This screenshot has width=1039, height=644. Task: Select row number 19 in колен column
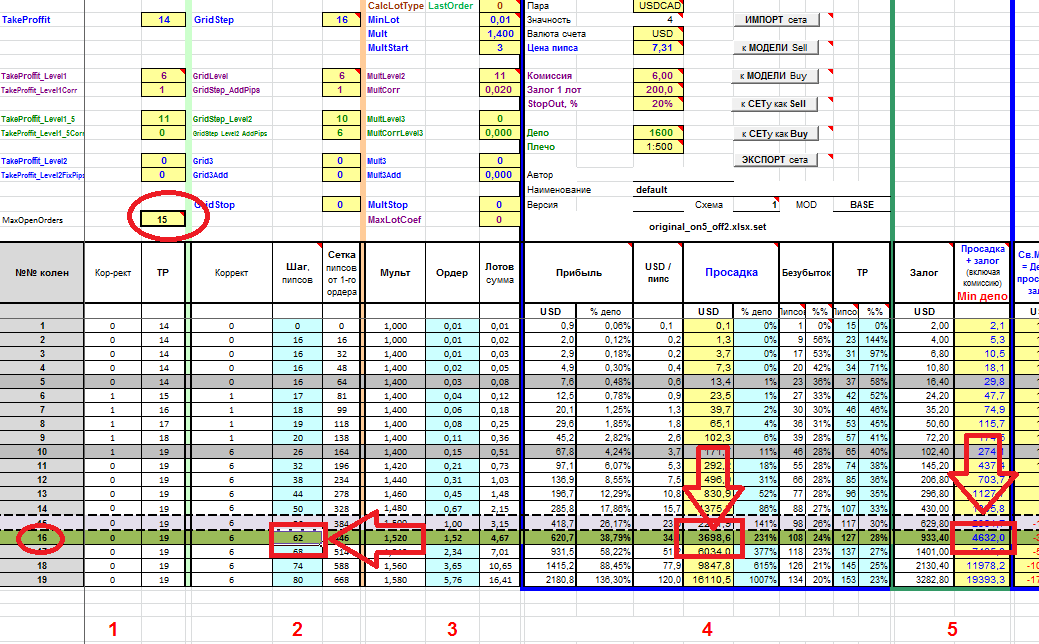pos(42,580)
